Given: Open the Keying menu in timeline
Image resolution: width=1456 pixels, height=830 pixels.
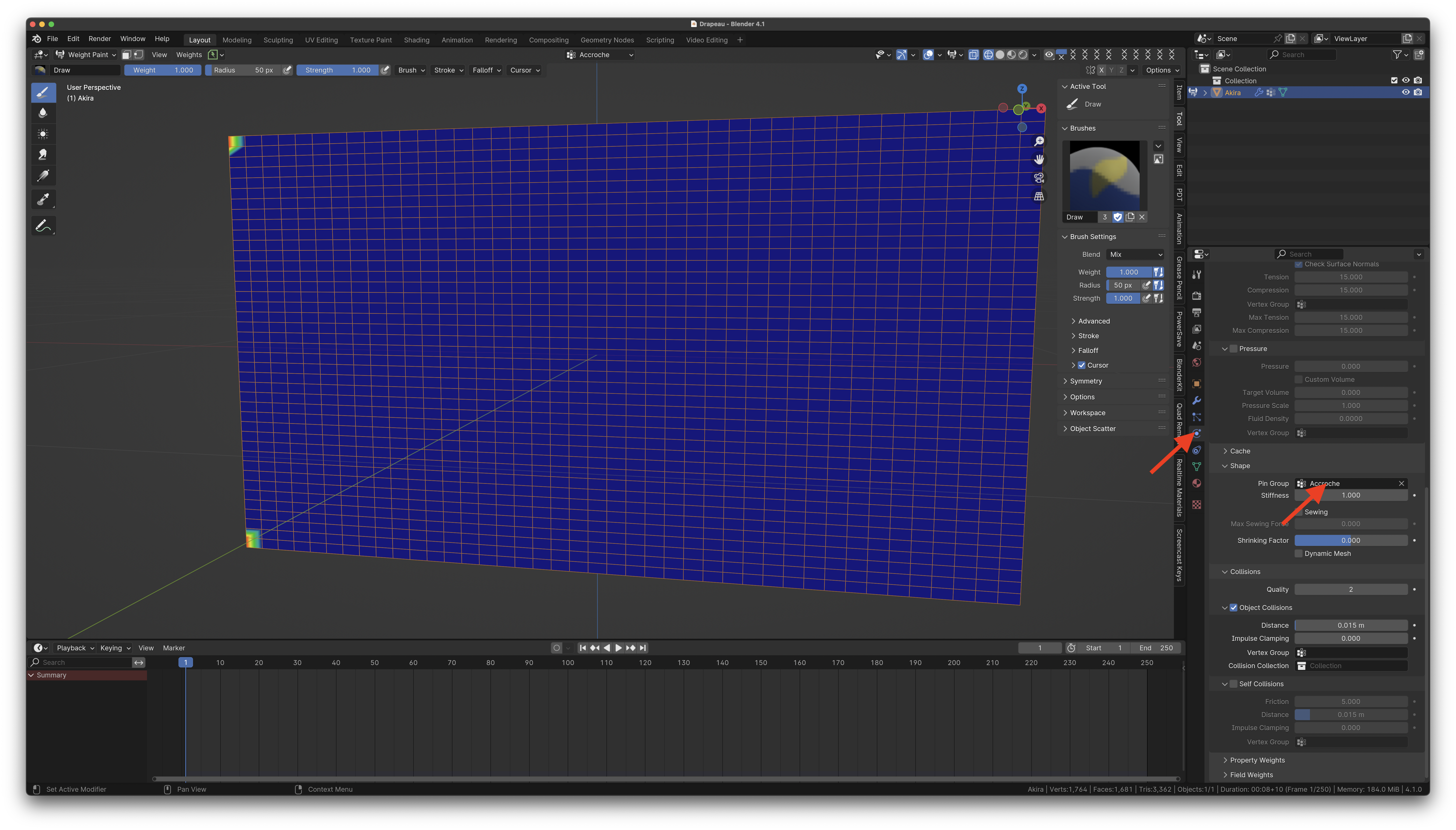Looking at the screenshot, I should coord(115,648).
